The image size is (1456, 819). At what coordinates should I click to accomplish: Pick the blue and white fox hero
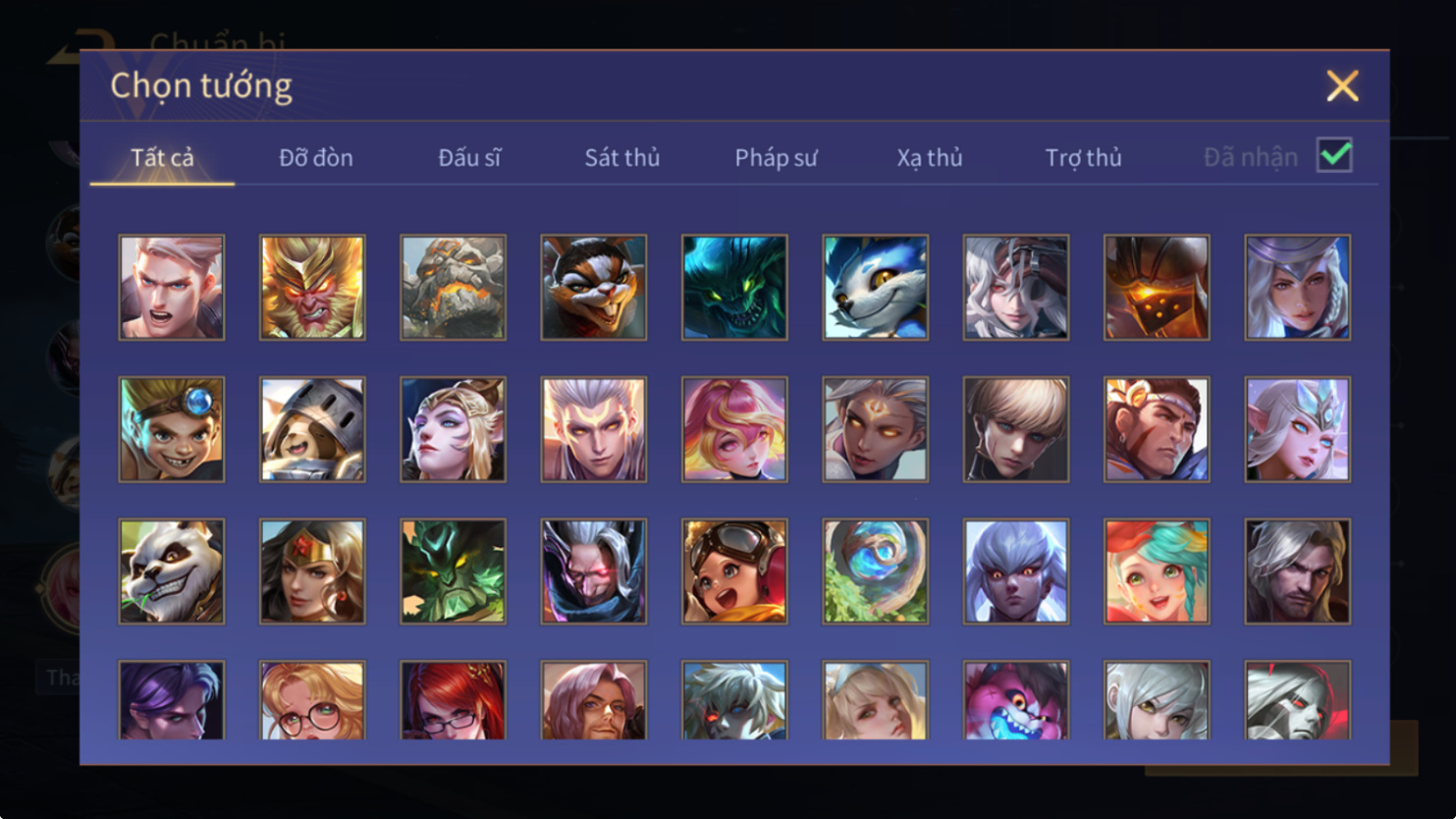pos(875,288)
